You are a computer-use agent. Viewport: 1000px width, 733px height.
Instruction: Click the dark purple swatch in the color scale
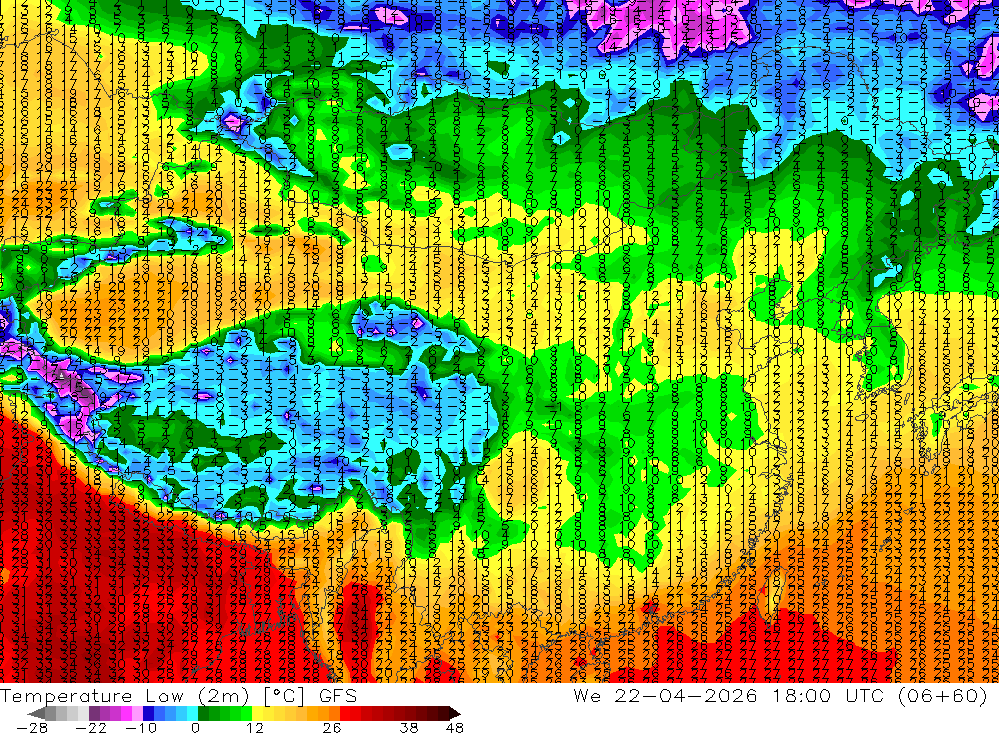(94, 713)
